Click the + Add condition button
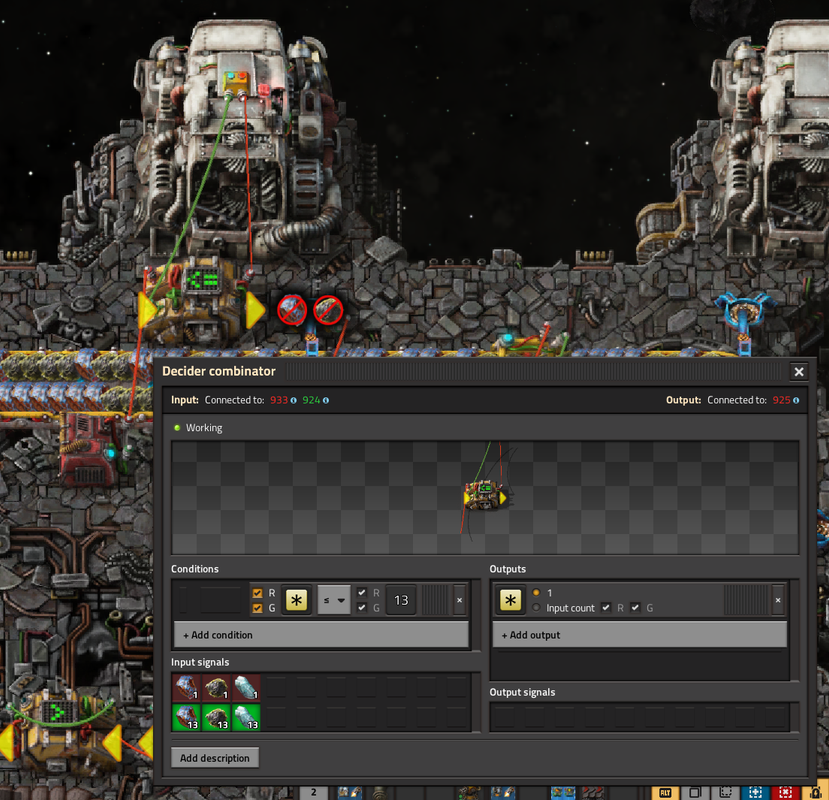The image size is (829, 800). coord(321,635)
